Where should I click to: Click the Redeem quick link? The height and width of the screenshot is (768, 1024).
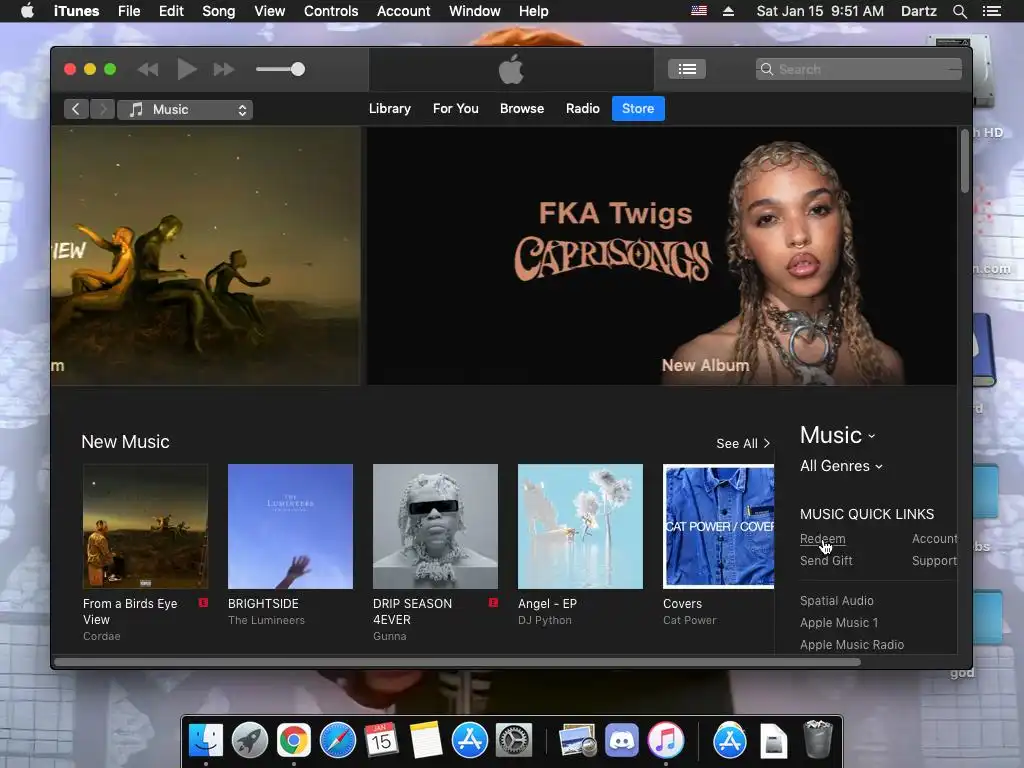(x=822, y=539)
